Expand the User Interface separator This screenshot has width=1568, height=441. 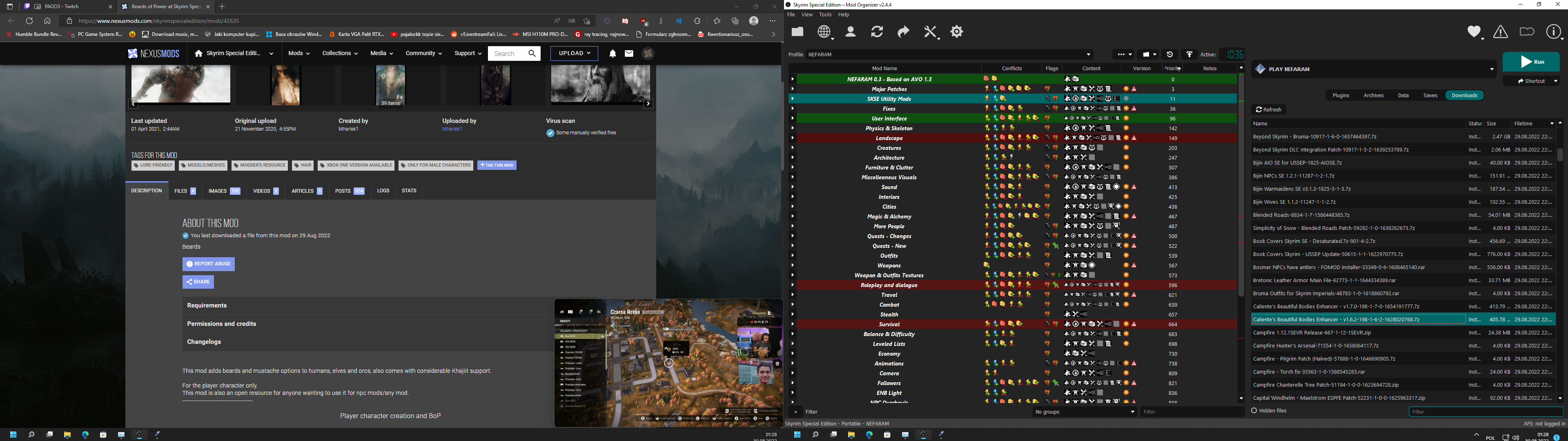click(793, 118)
